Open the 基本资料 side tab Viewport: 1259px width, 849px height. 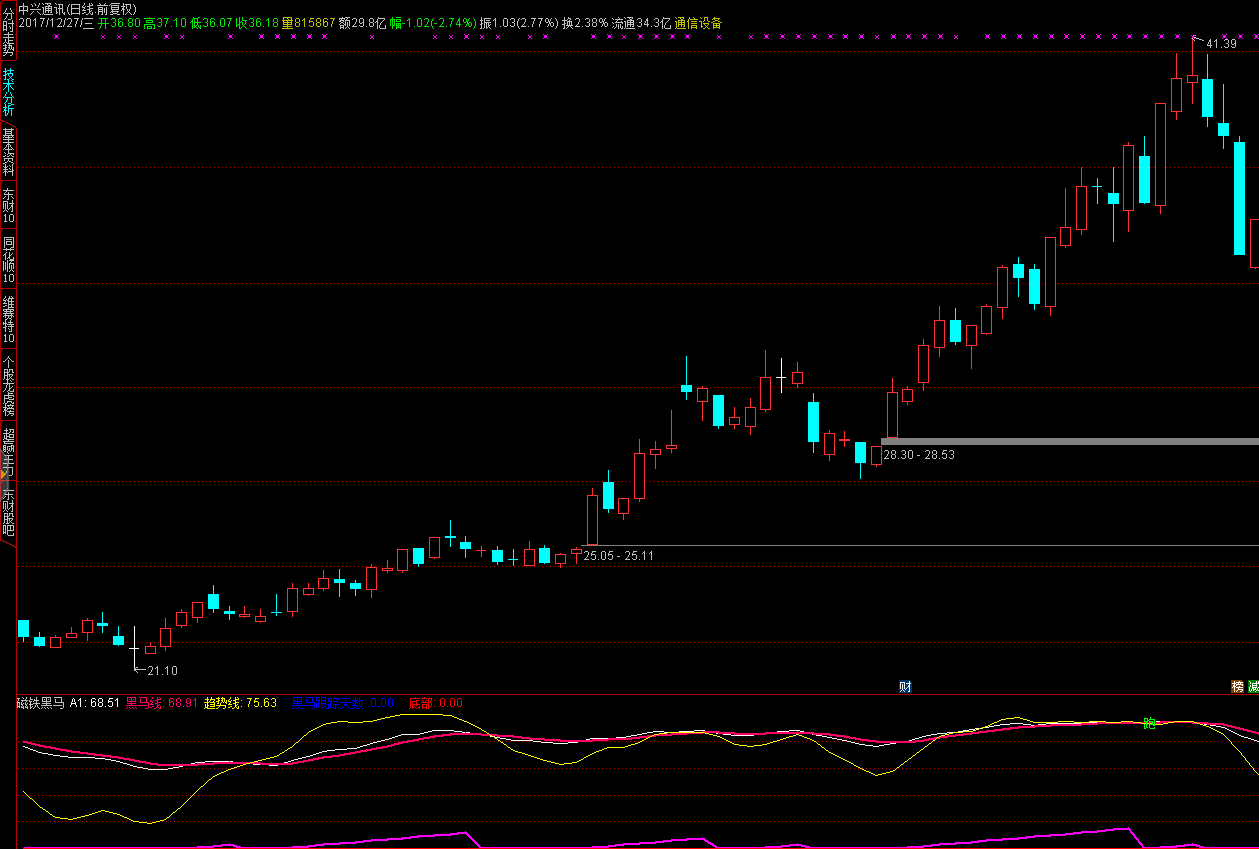tap(8, 152)
